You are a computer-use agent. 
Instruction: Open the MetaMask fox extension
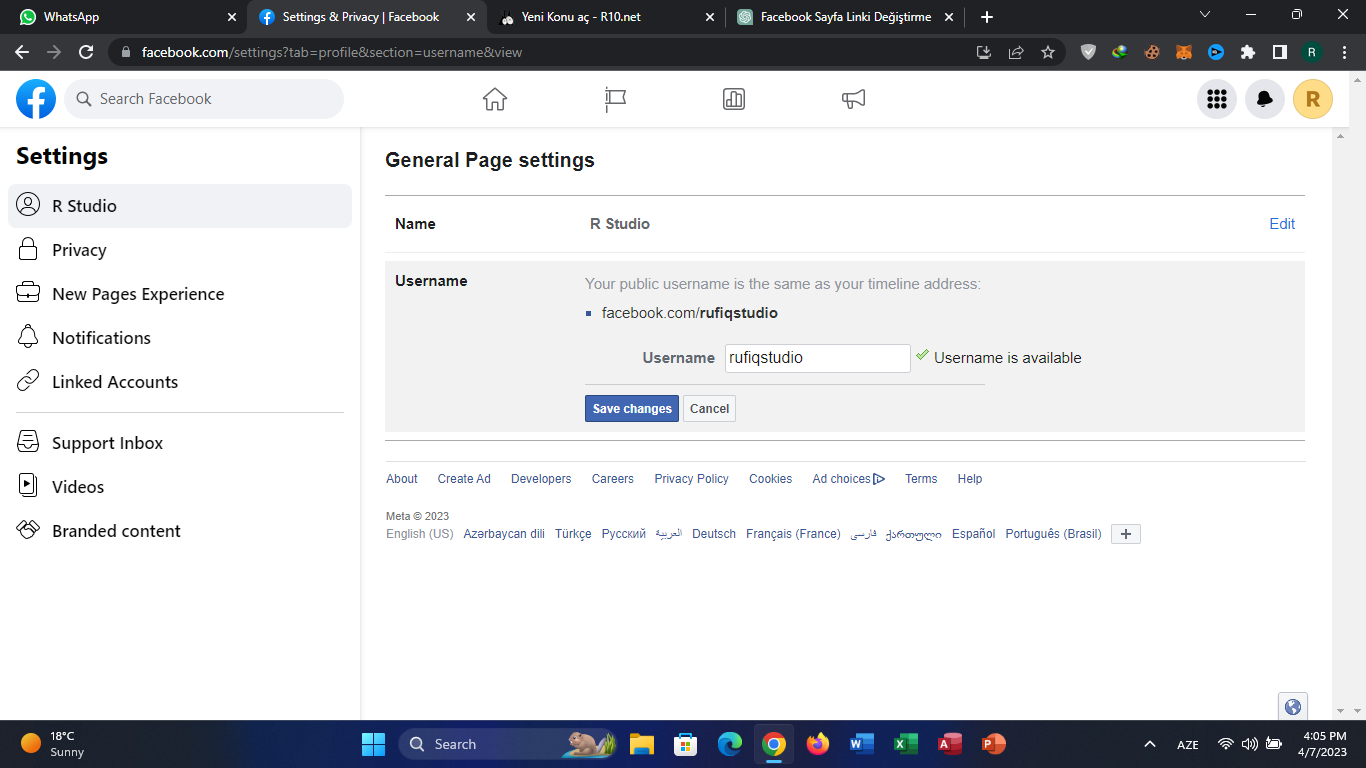pos(1184,52)
